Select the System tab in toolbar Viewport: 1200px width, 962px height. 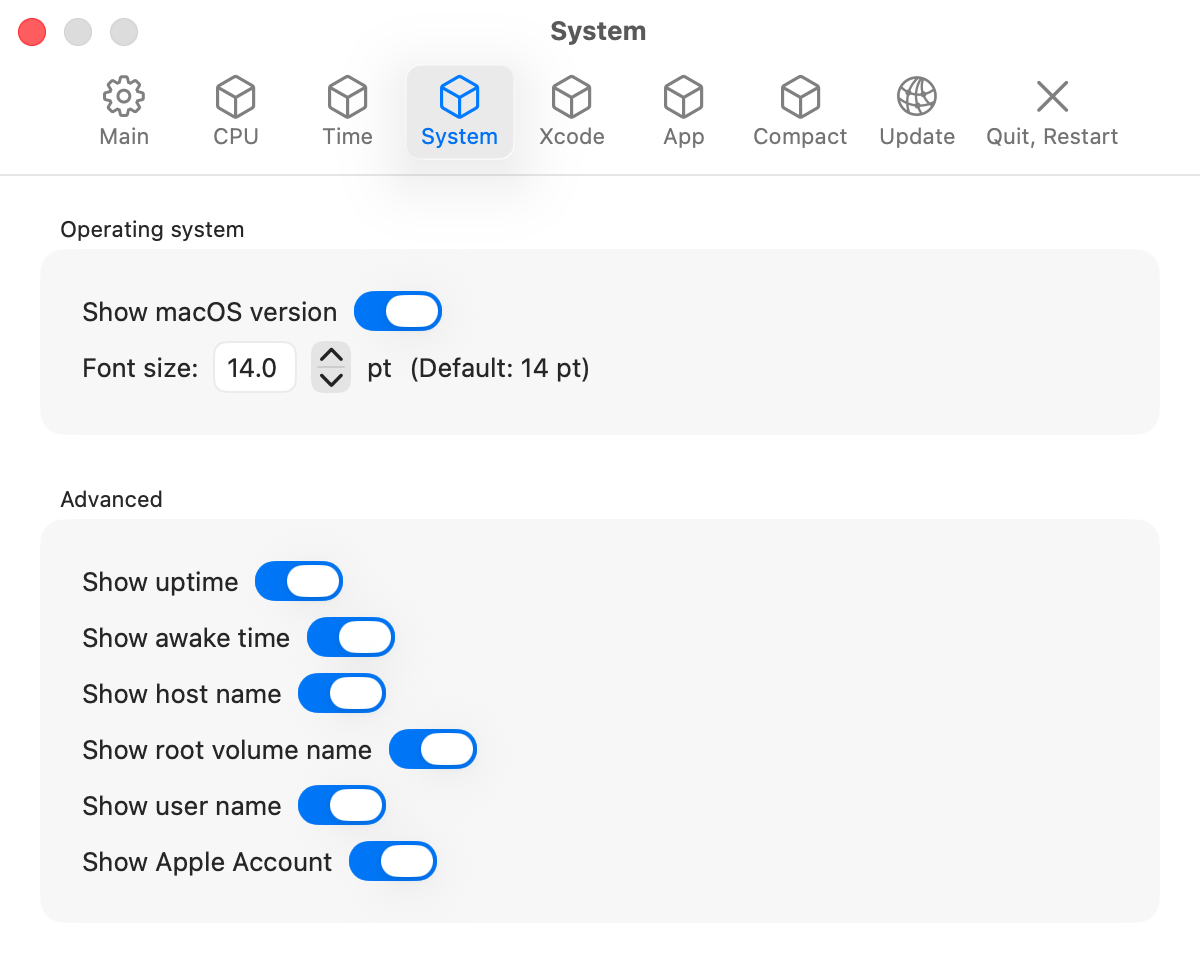tap(459, 112)
